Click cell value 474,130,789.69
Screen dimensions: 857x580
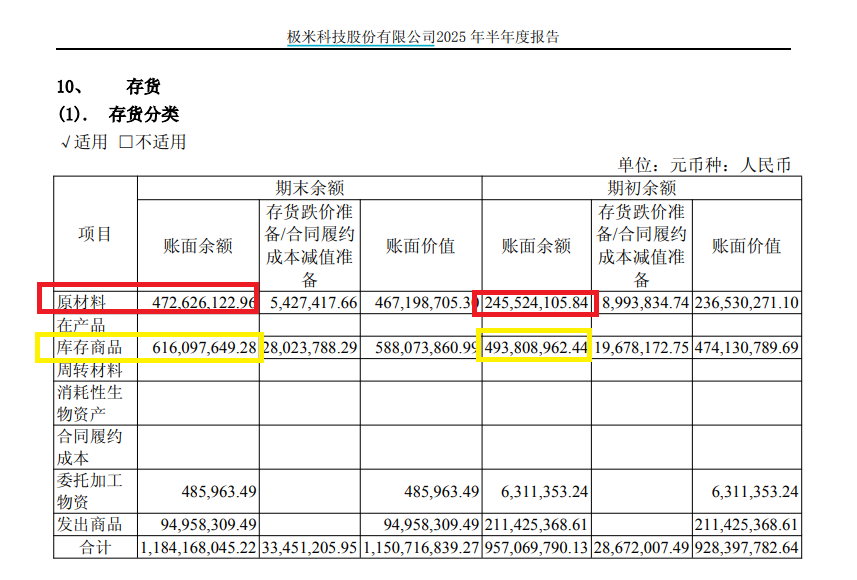[747, 348]
